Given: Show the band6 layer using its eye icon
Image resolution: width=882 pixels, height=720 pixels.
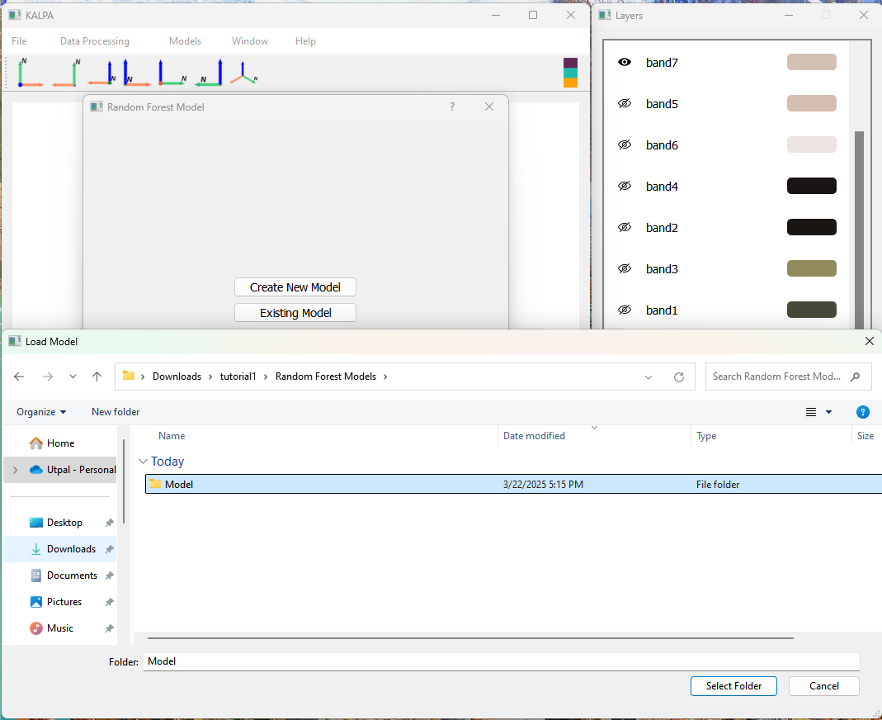Looking at the screenshot, I should point(624,145).
